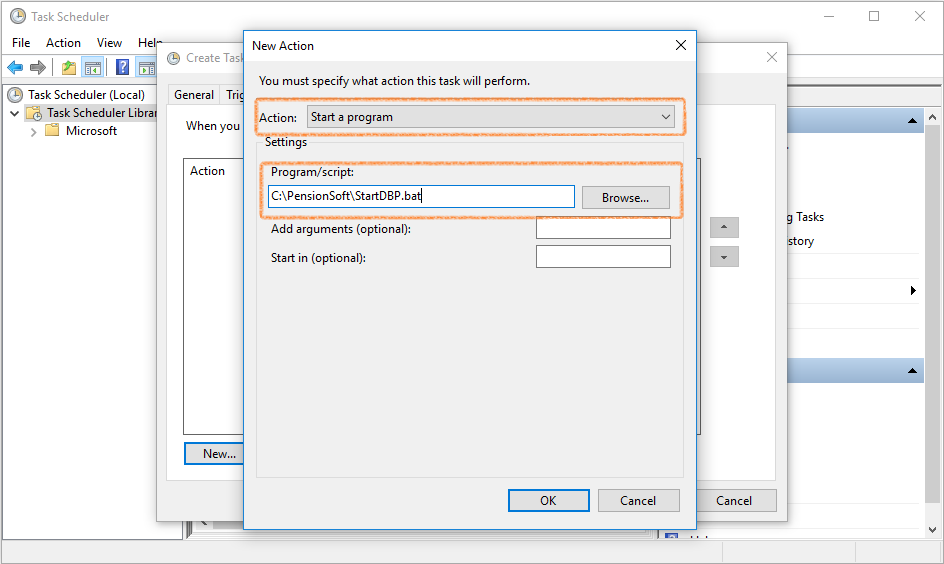Click the Task Scheduler (Local) clock icon
This screenshot has height=564, width=944.
tap(15, 95)
